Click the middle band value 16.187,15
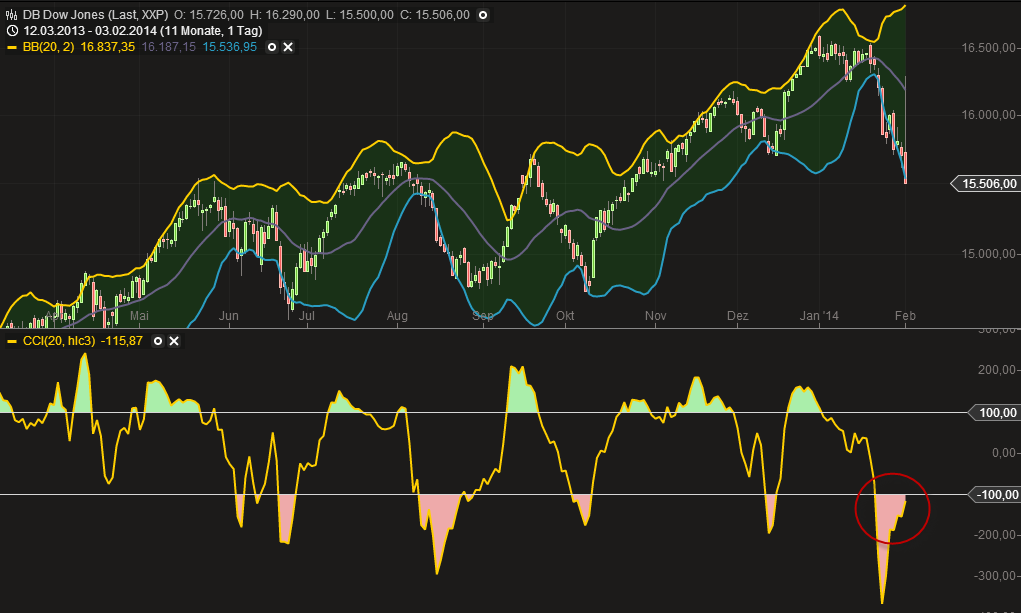The width and height of the screenshot is (1021, 613). pyautogui.click(x=168, y=47)
